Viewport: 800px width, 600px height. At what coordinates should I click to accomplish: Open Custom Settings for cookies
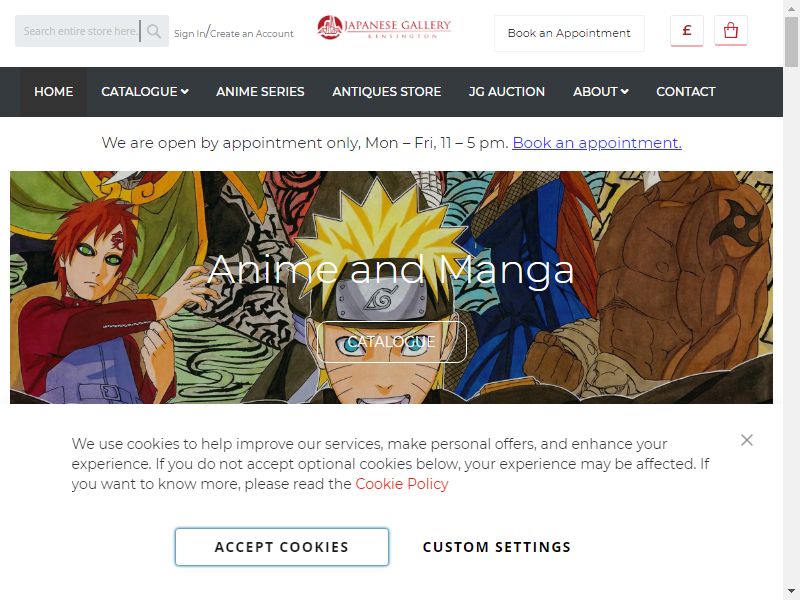pos(497,547)
